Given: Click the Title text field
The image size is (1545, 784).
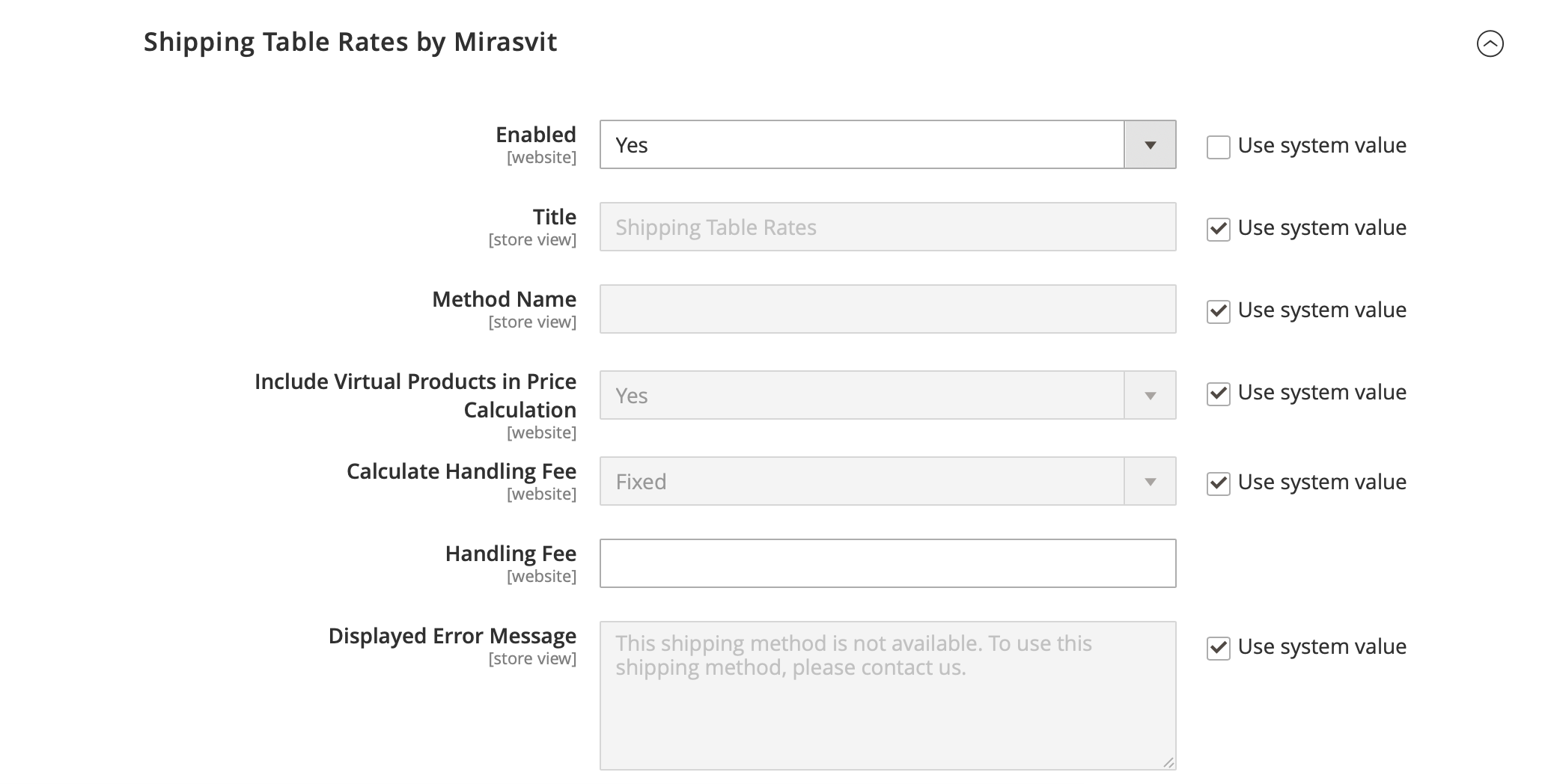Looking at the screenshot, I should 887,227.
